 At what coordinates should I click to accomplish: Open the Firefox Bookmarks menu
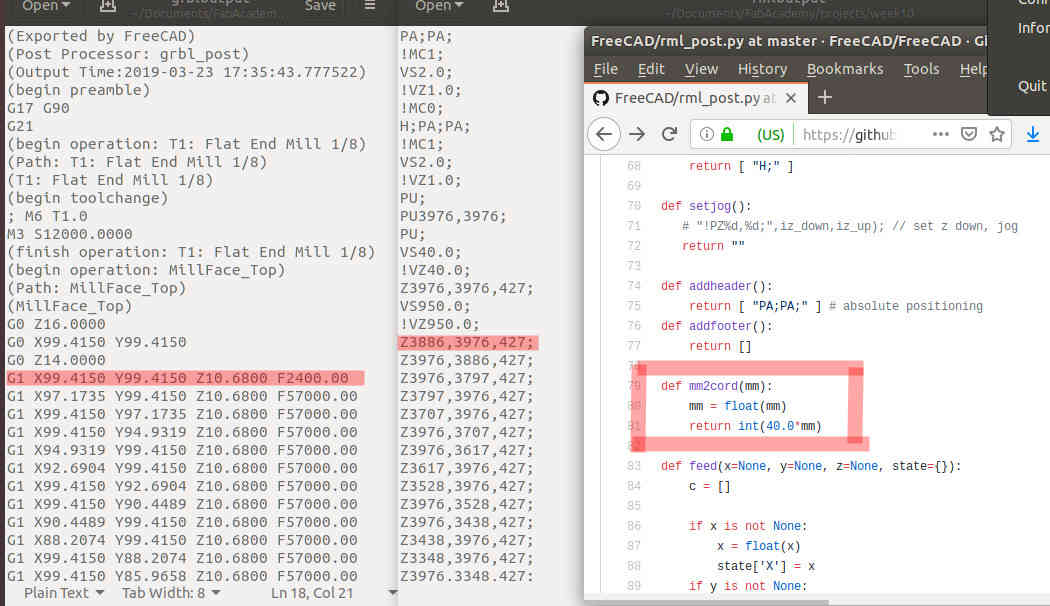(844, 69)
